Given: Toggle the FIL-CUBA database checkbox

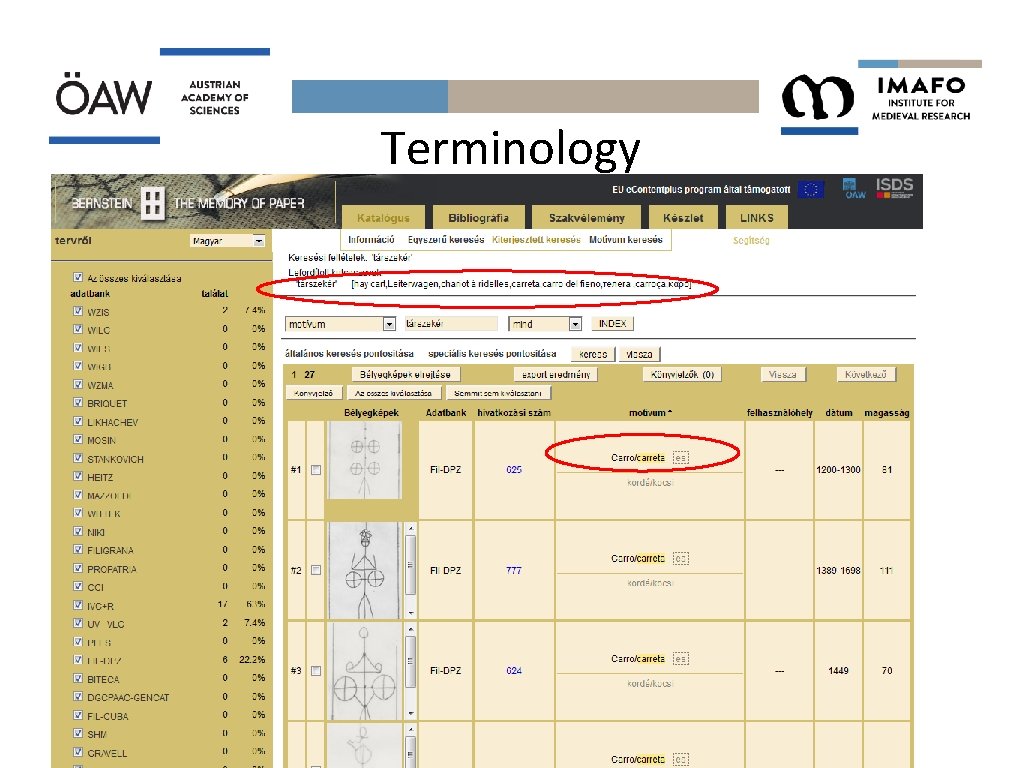Looking at the screenshot, I should [78, 715].
